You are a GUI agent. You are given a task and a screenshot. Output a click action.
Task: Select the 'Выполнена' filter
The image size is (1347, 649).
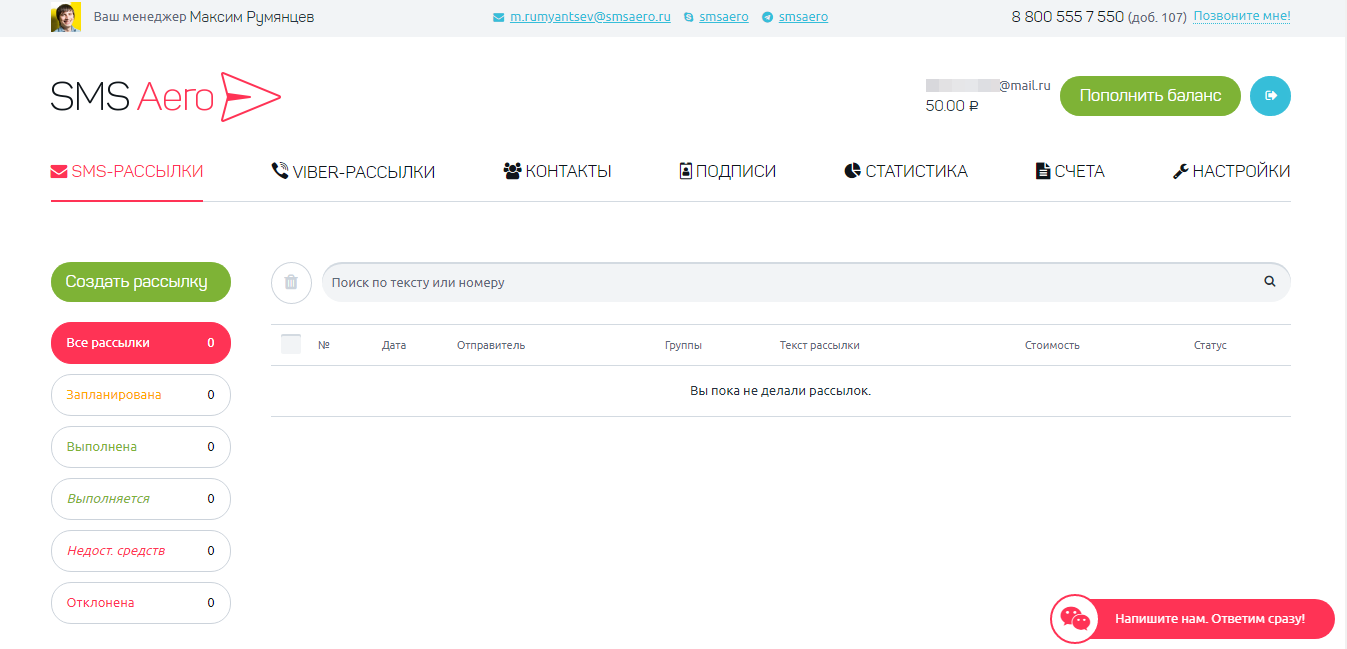[141, 447]
